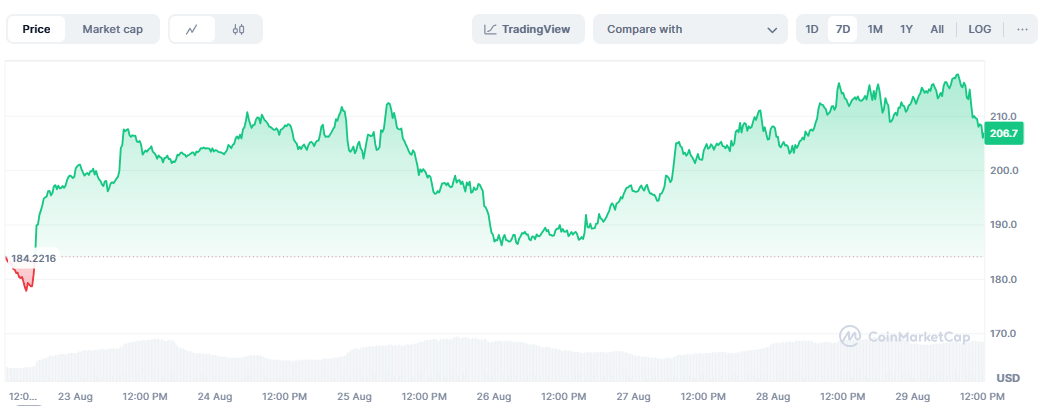
Task: Switch to line chart view icon
Action: pyautogui.click(x=192, y=29)
